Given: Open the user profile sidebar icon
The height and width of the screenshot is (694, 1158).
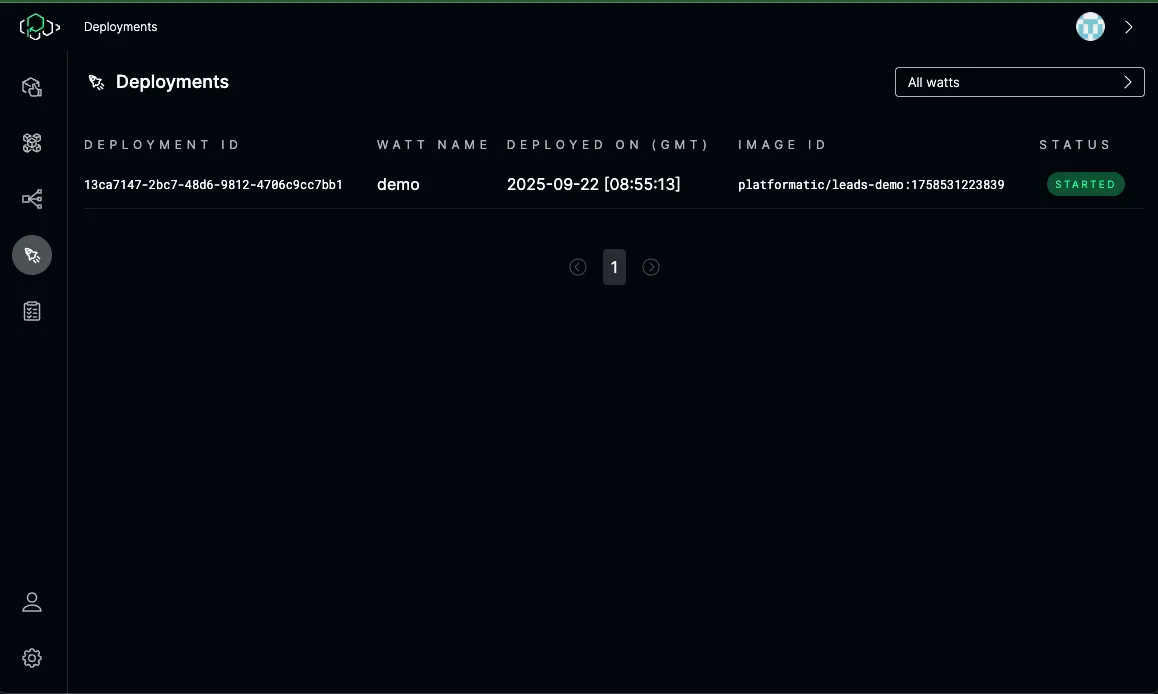Looking at the screenshot, I should (x=32, y=602).
